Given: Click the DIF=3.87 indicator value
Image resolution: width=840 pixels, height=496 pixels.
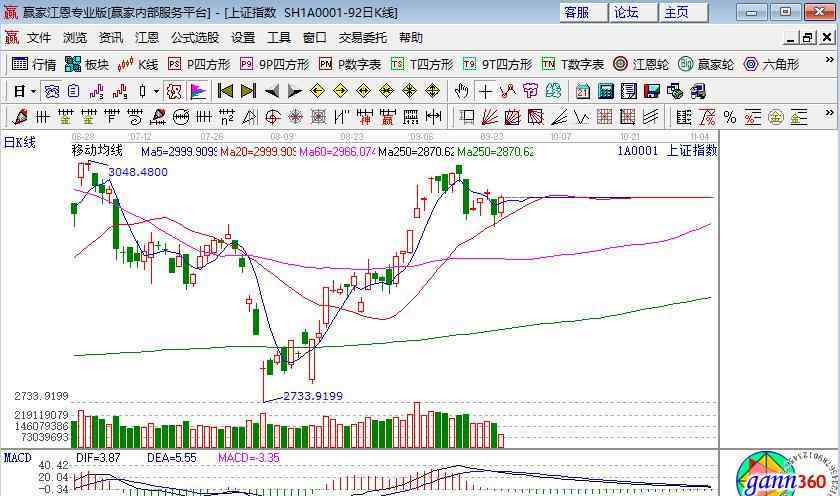Looking at the screenshot, I should 98,458.
